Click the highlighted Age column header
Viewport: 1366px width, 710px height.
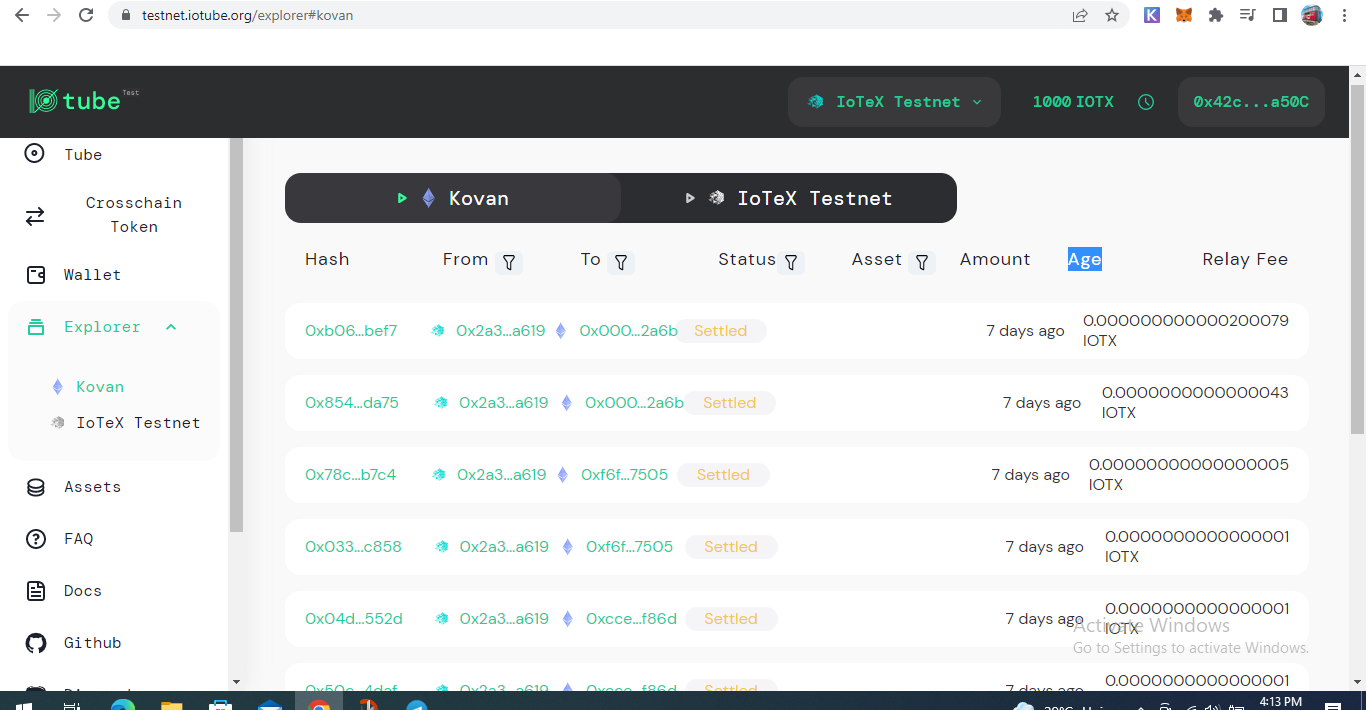click(1084, 259)
